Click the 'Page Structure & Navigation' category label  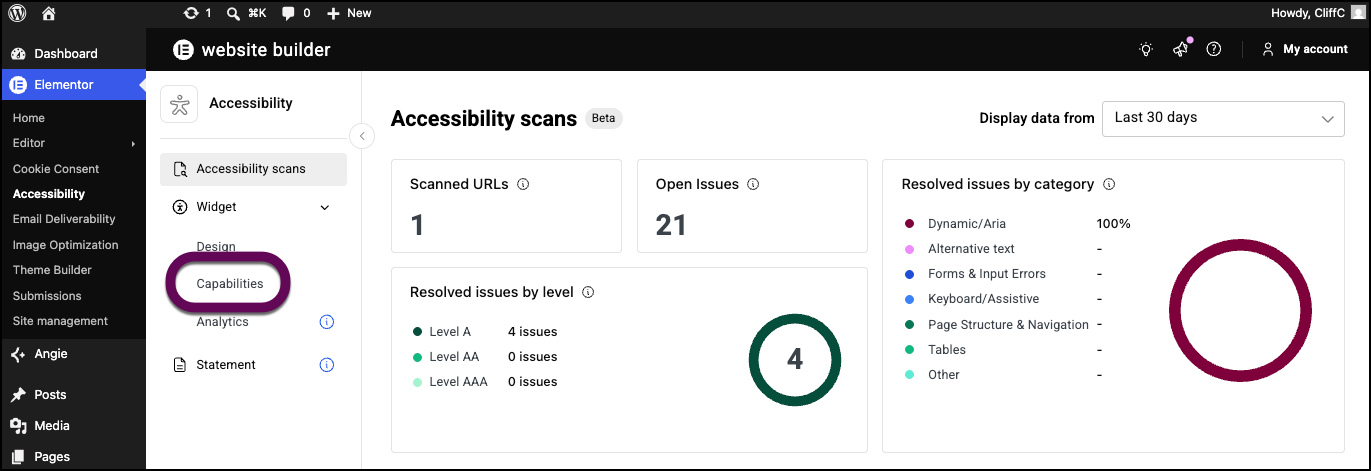(1008, 325)
